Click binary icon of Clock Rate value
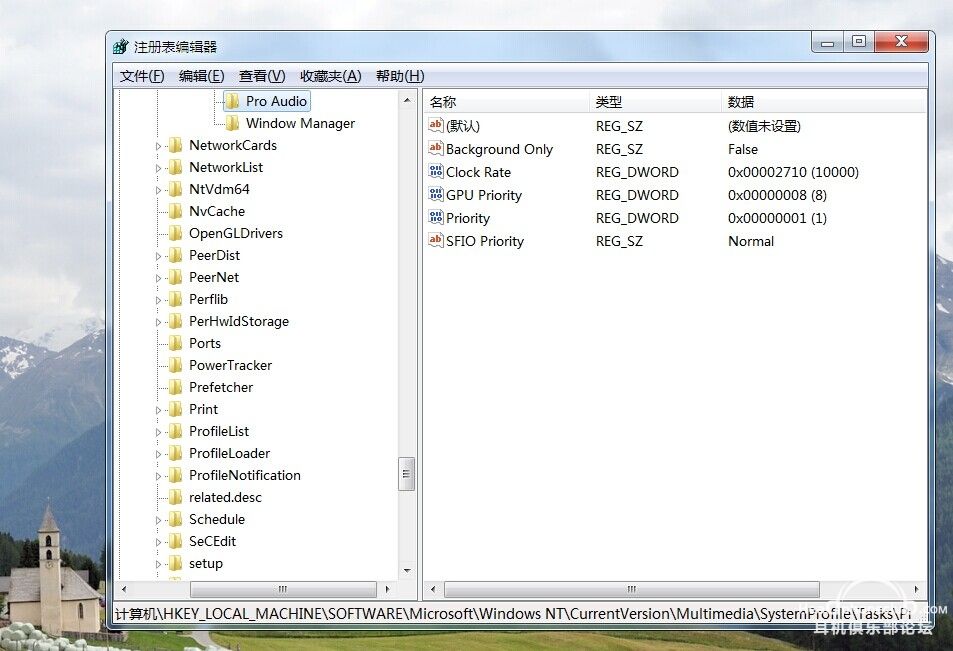 (x=436, y=171)
